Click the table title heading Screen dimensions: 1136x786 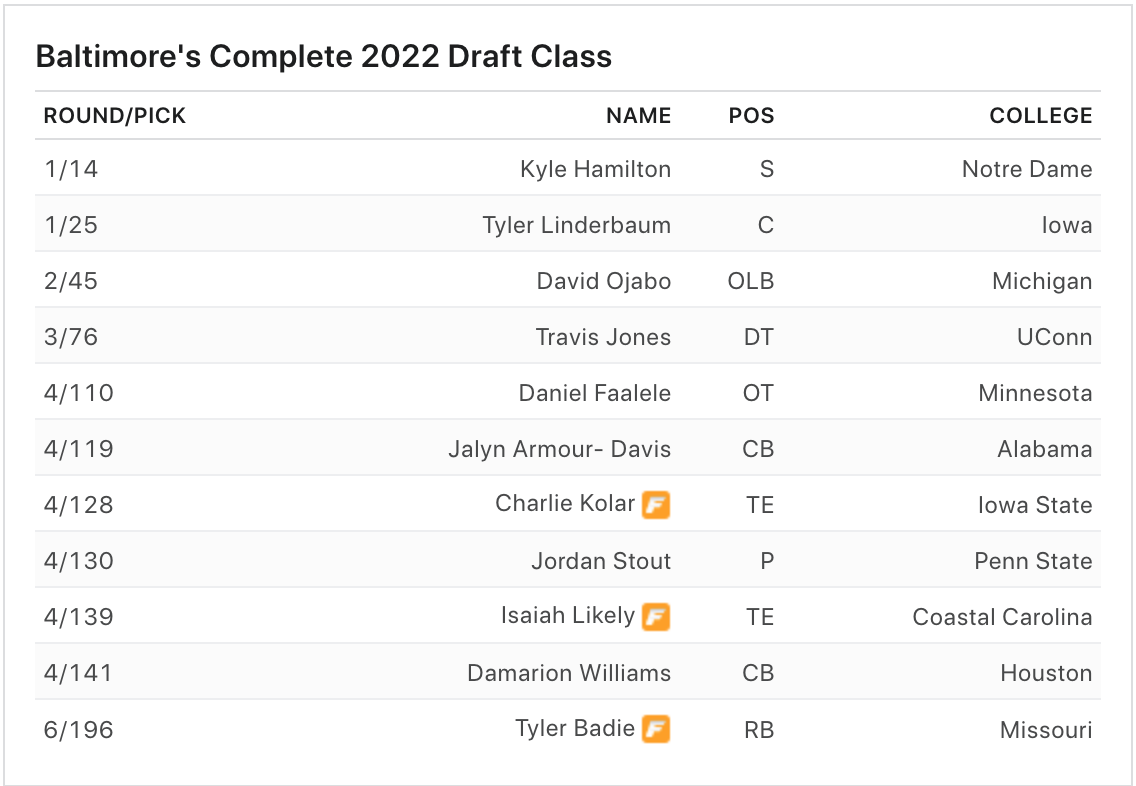[x=323, y=56]
